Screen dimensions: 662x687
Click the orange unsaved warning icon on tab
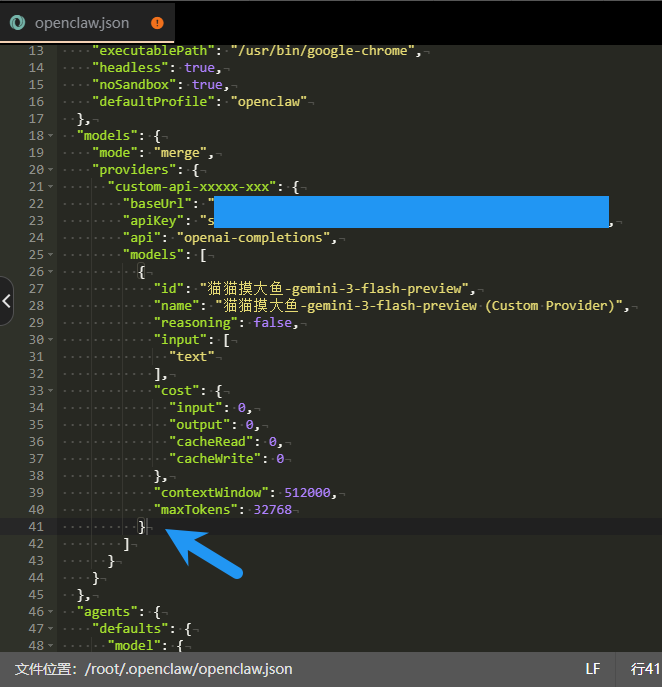click(x=157, y=22)
